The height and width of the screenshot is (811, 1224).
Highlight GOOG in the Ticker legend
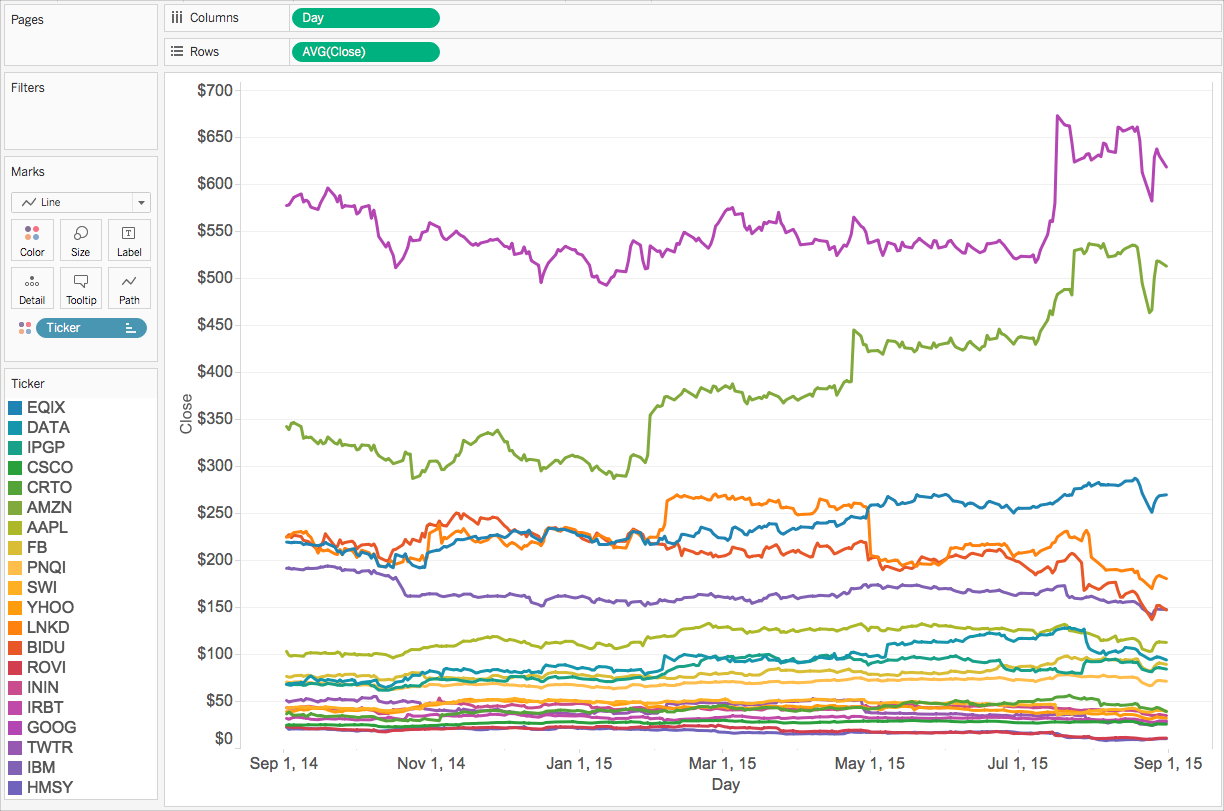point(51,728)
